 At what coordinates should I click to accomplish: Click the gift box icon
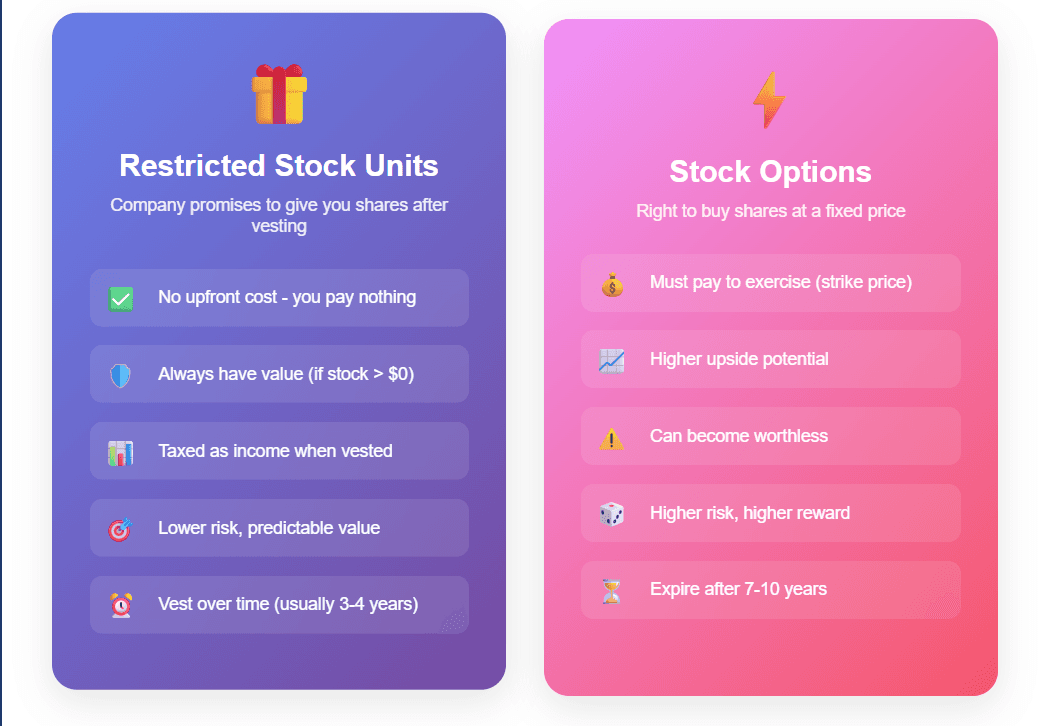pyautogui.click(x=279, y=95)
